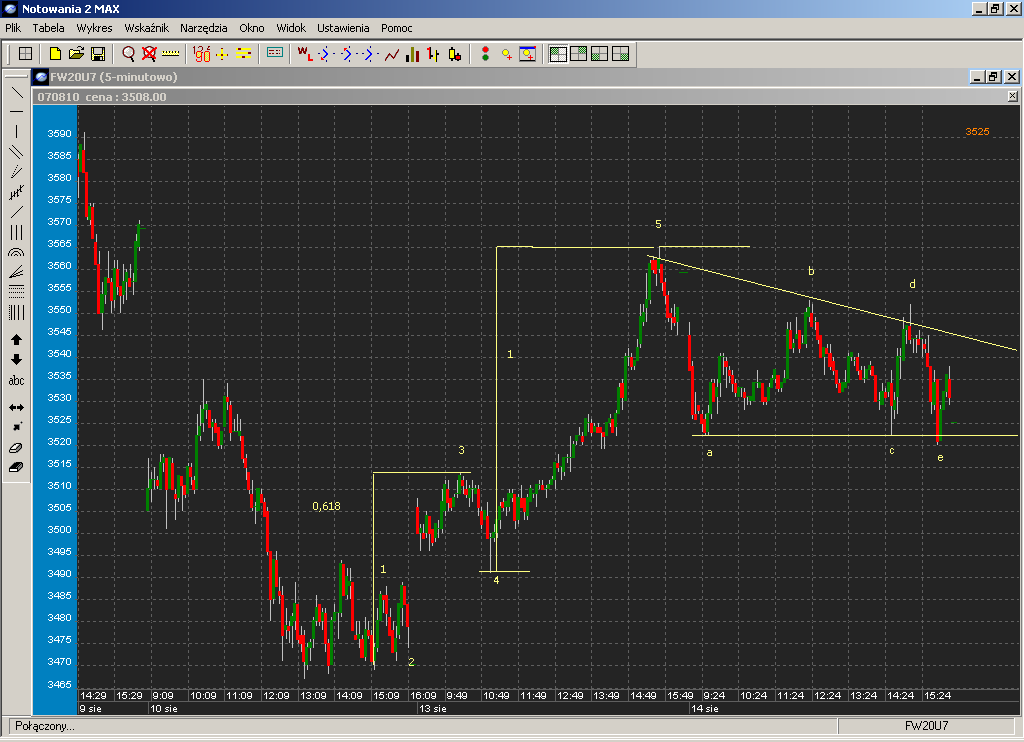Open the Plik menu
The height and width of the screenshot is (742, 1024).
[13, 28]
